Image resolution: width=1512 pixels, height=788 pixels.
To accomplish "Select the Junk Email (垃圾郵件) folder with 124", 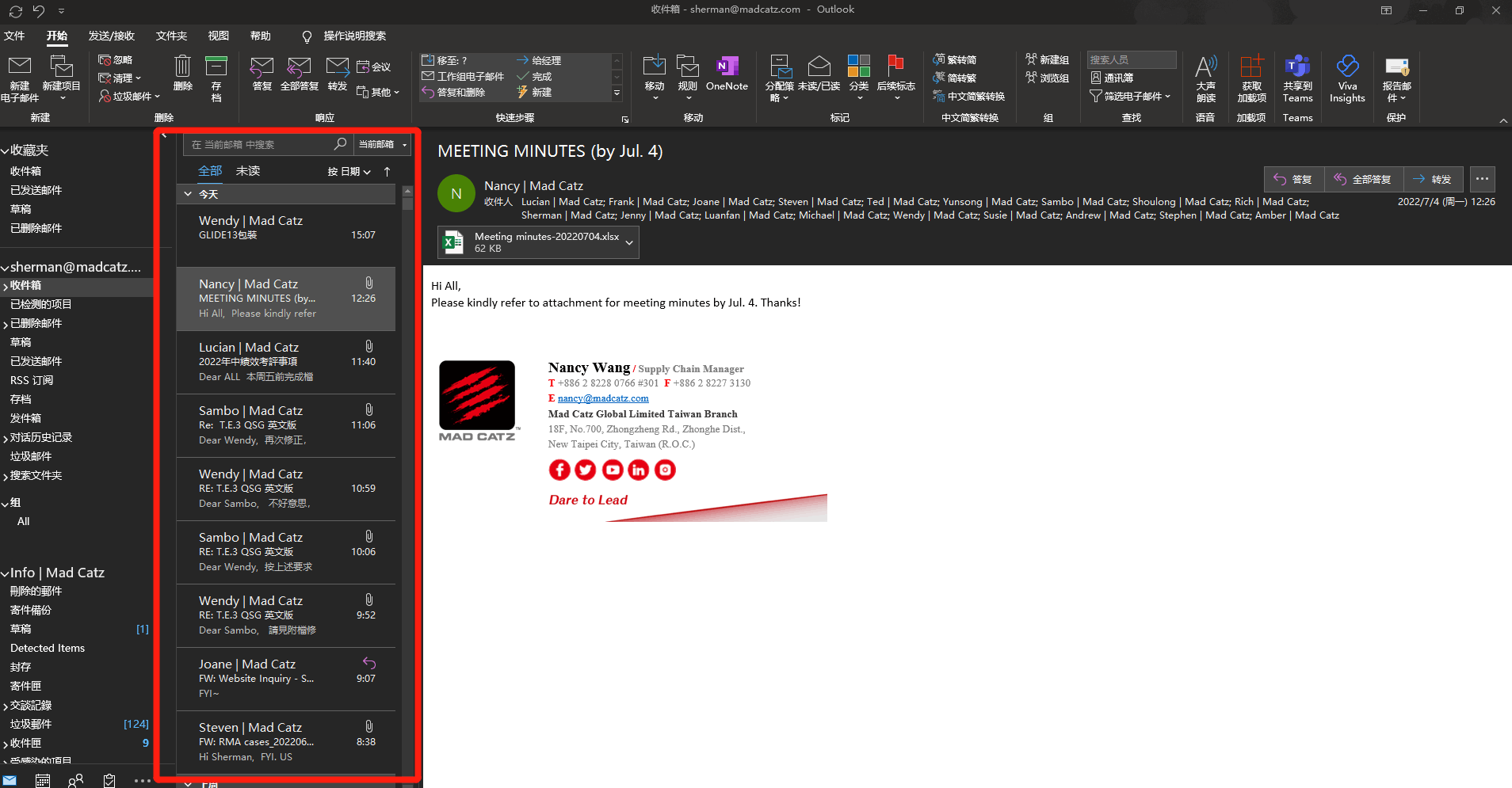I will pos(76,724).
